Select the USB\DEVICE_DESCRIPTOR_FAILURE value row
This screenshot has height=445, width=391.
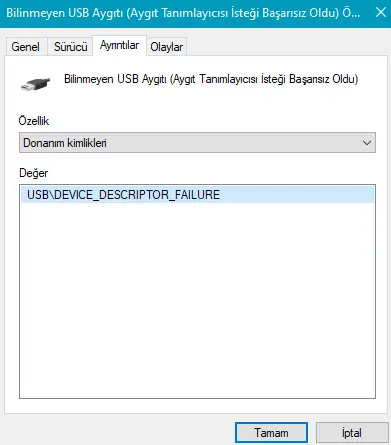coord(197,195)
